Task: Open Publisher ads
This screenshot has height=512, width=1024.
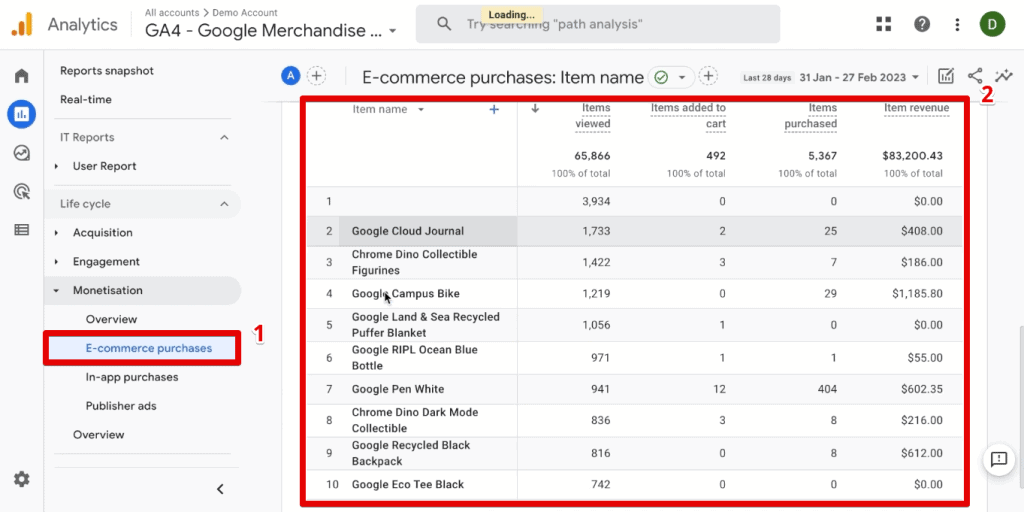Action: (121, 406)
